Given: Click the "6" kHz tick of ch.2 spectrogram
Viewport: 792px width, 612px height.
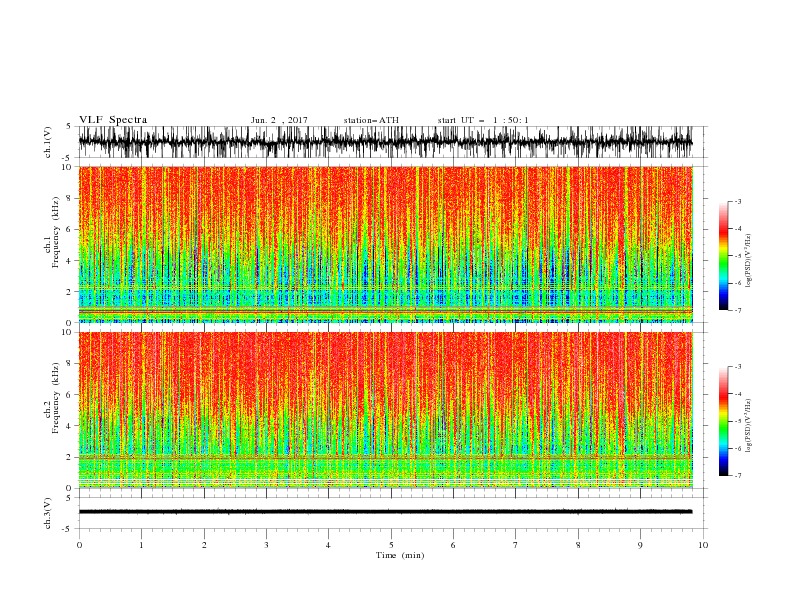Looking at the screenshot, I should click(70, 395).
